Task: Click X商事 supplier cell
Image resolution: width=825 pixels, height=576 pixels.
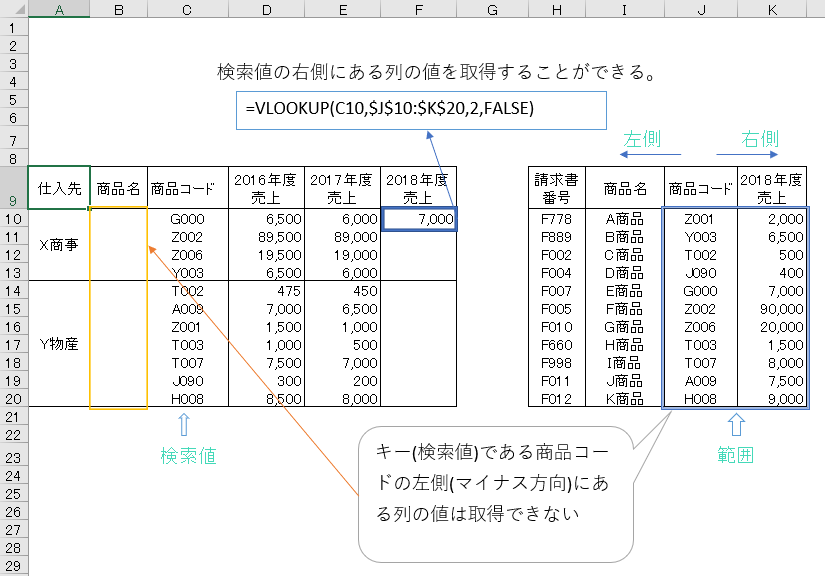Action: click(59, 245)
